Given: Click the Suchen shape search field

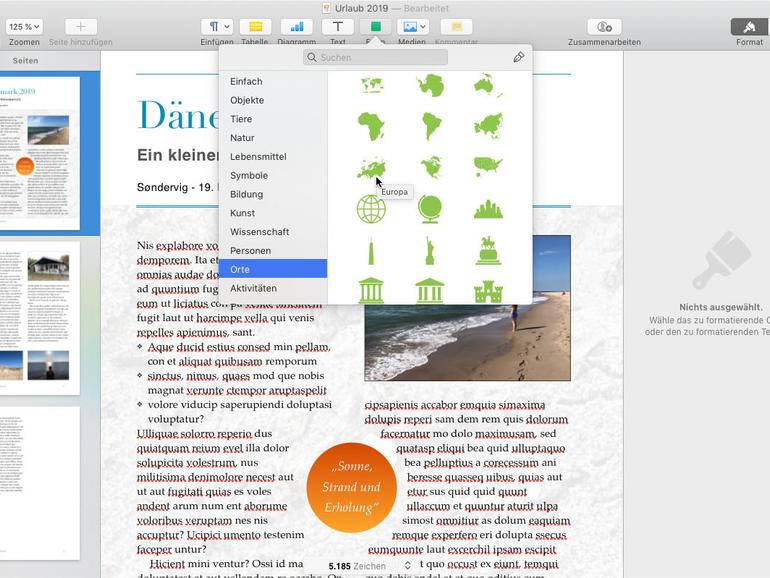Looking at the screenshot, I should pos(375,57).
